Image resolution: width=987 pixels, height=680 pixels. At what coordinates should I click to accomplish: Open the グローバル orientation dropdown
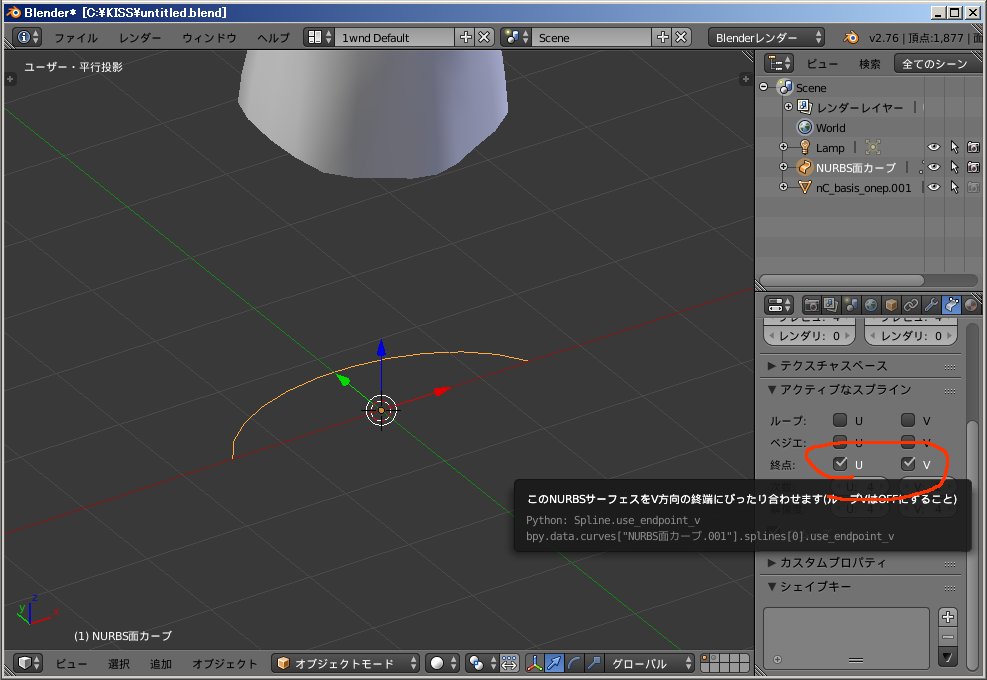point(650,663)
